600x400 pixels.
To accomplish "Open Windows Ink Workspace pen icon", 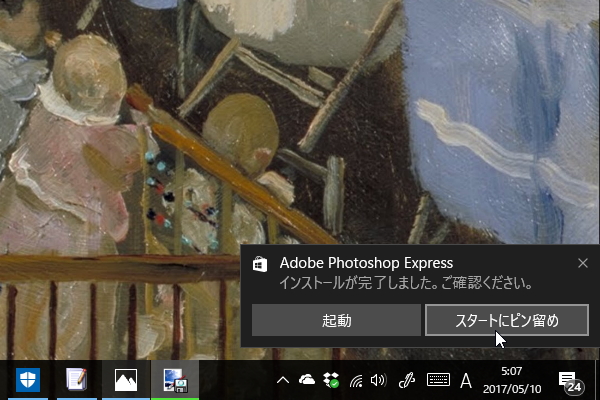I will tap(407, 380).
